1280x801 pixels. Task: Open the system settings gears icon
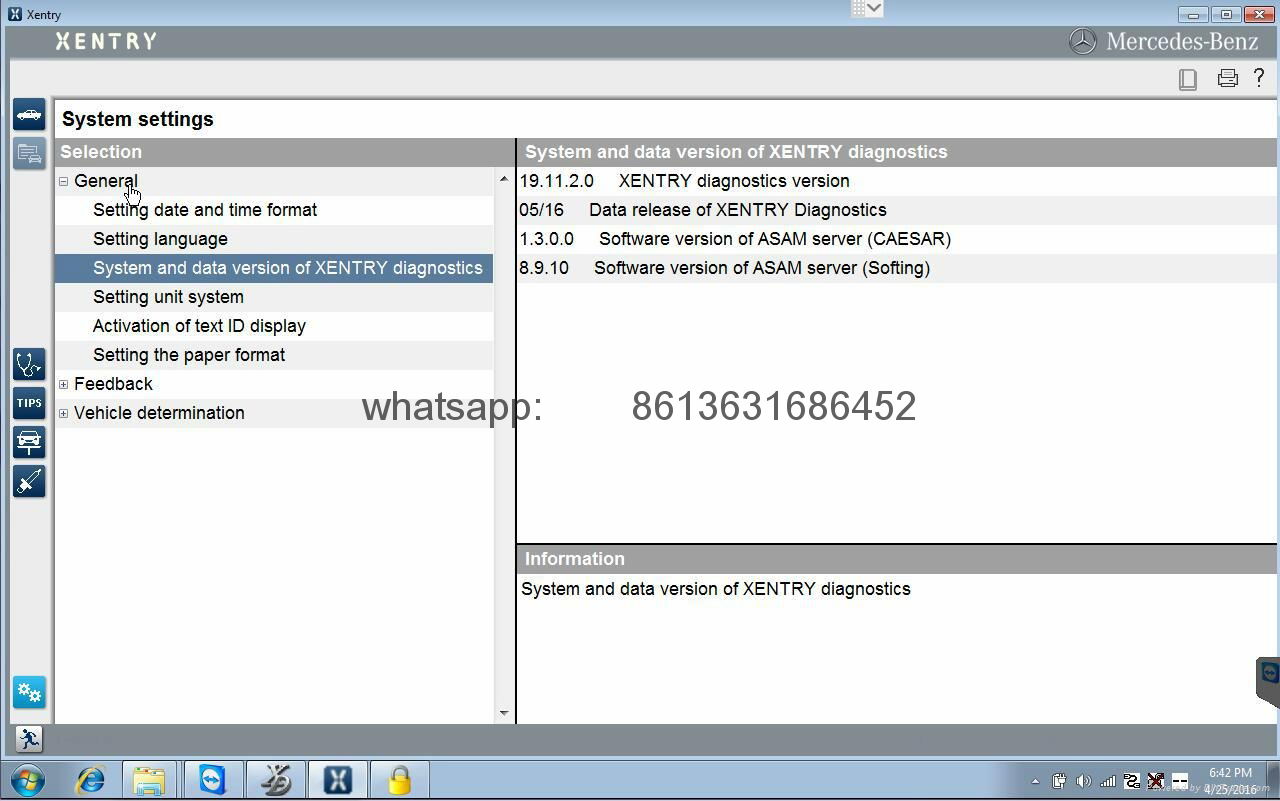29,692
